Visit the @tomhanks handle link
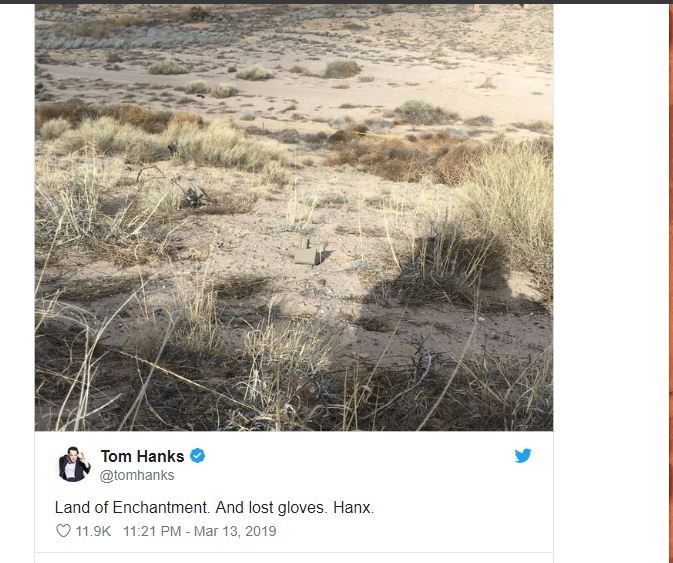 pyautogui.click(x=137, y=475)
